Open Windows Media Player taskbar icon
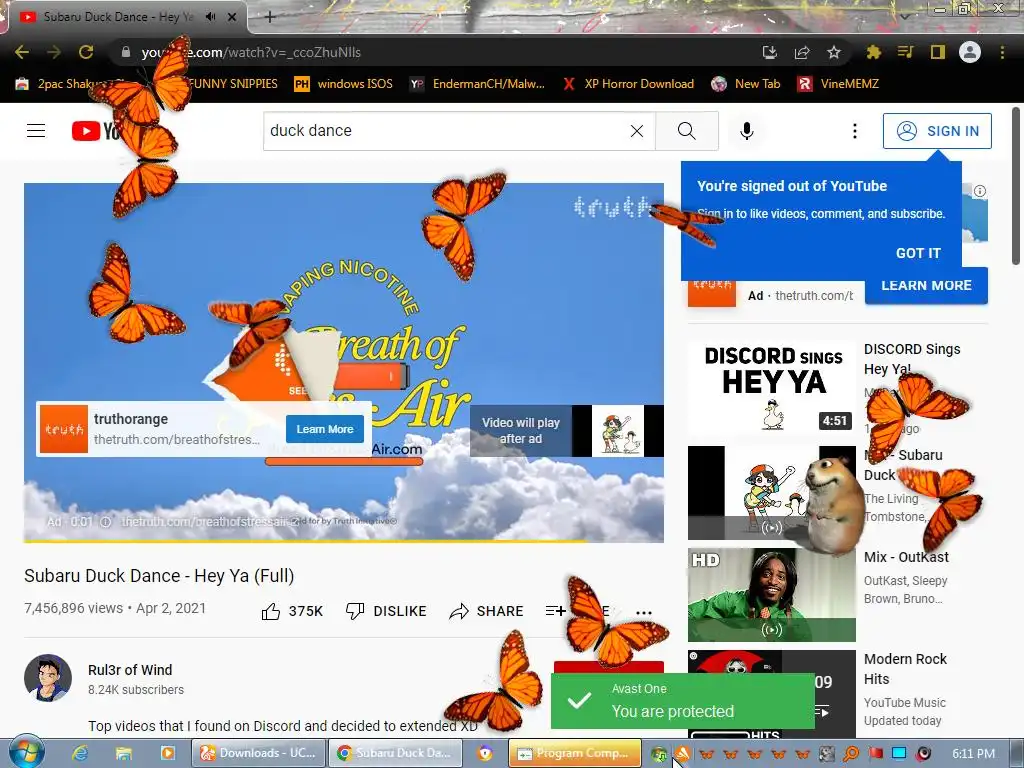The image size is (1024, 768). tap(167, 753)
